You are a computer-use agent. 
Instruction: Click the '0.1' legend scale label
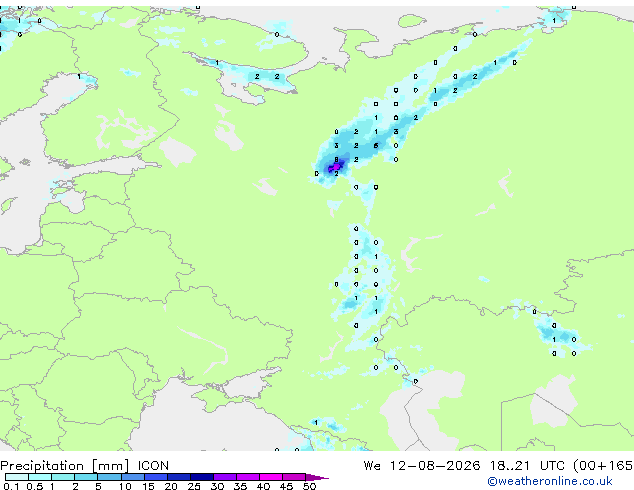(x=10, y=486)
